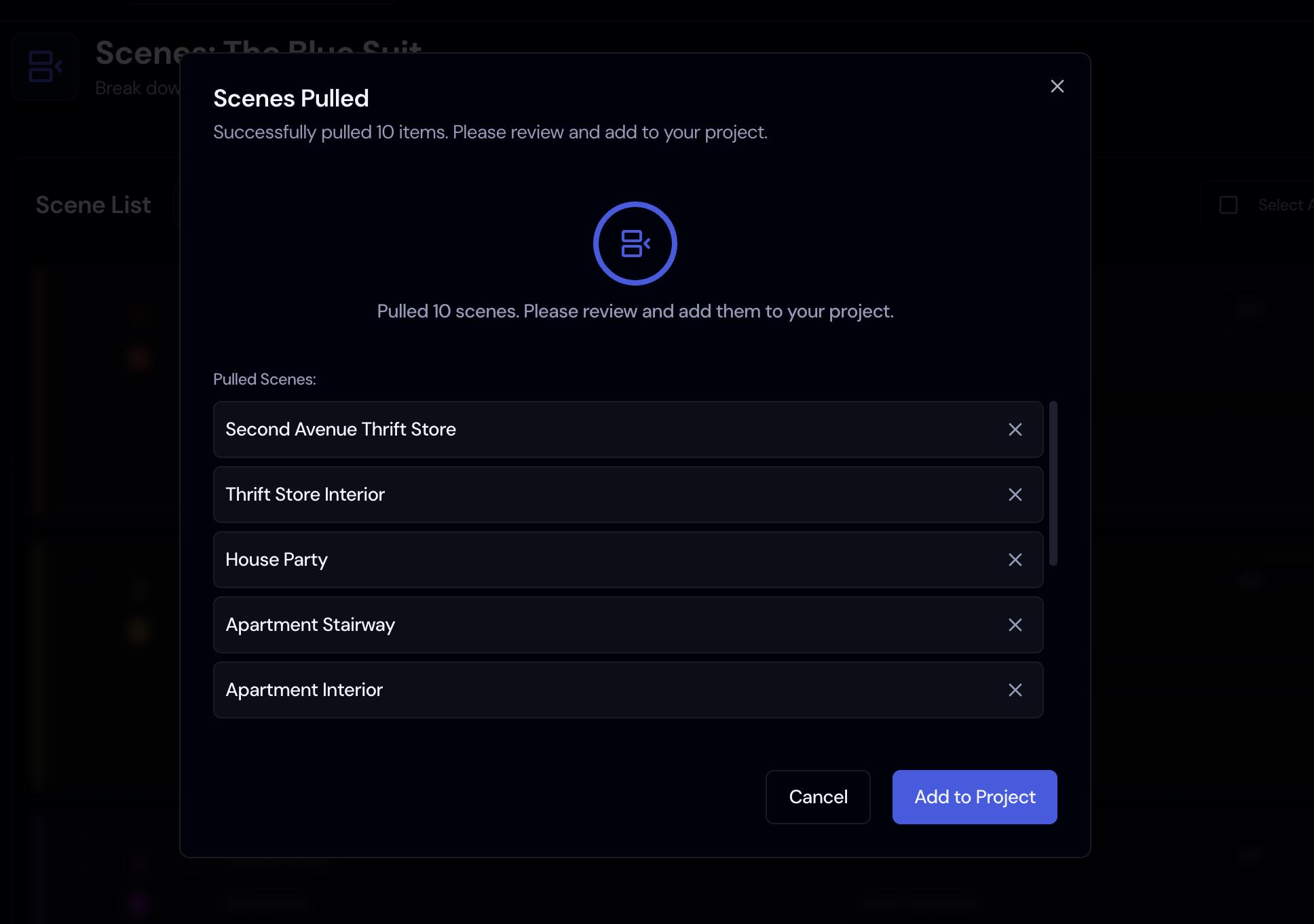Add the 10 pulled scenes to project
Screen dimensions: 1314x924
[x=974, y=797]
